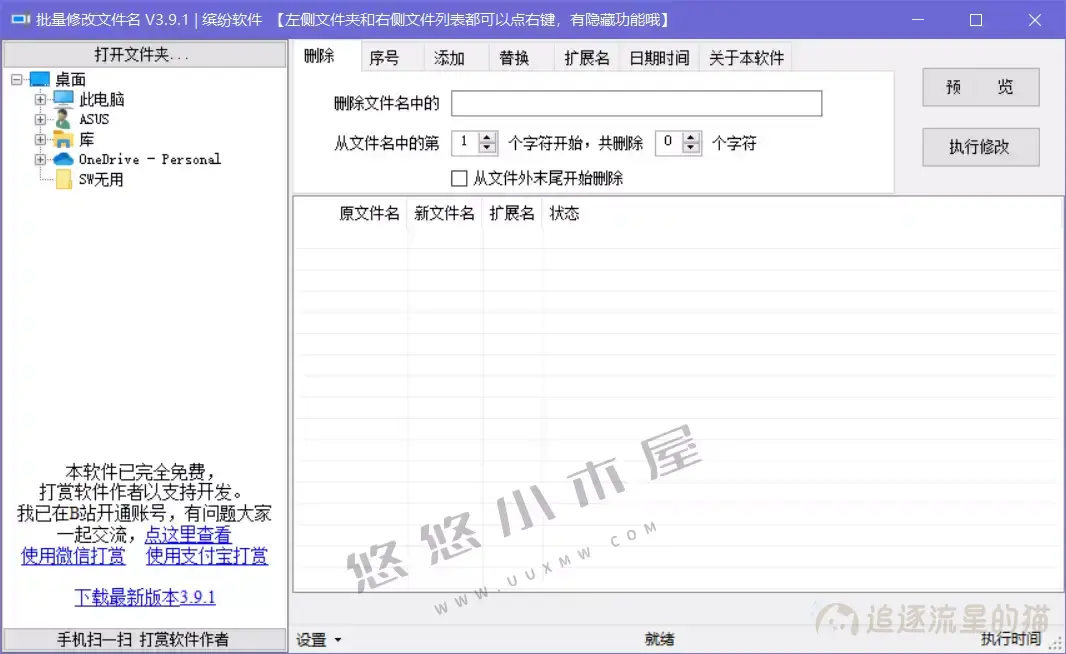Expand the OneDrive - Personal node
The height and width of the screenshot is (654, 1066).
click(x=40, y=159)
